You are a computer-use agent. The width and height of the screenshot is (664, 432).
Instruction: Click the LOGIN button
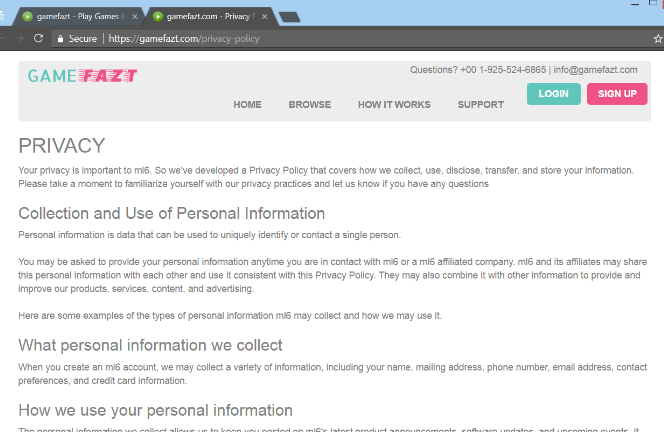pos(553,94)
